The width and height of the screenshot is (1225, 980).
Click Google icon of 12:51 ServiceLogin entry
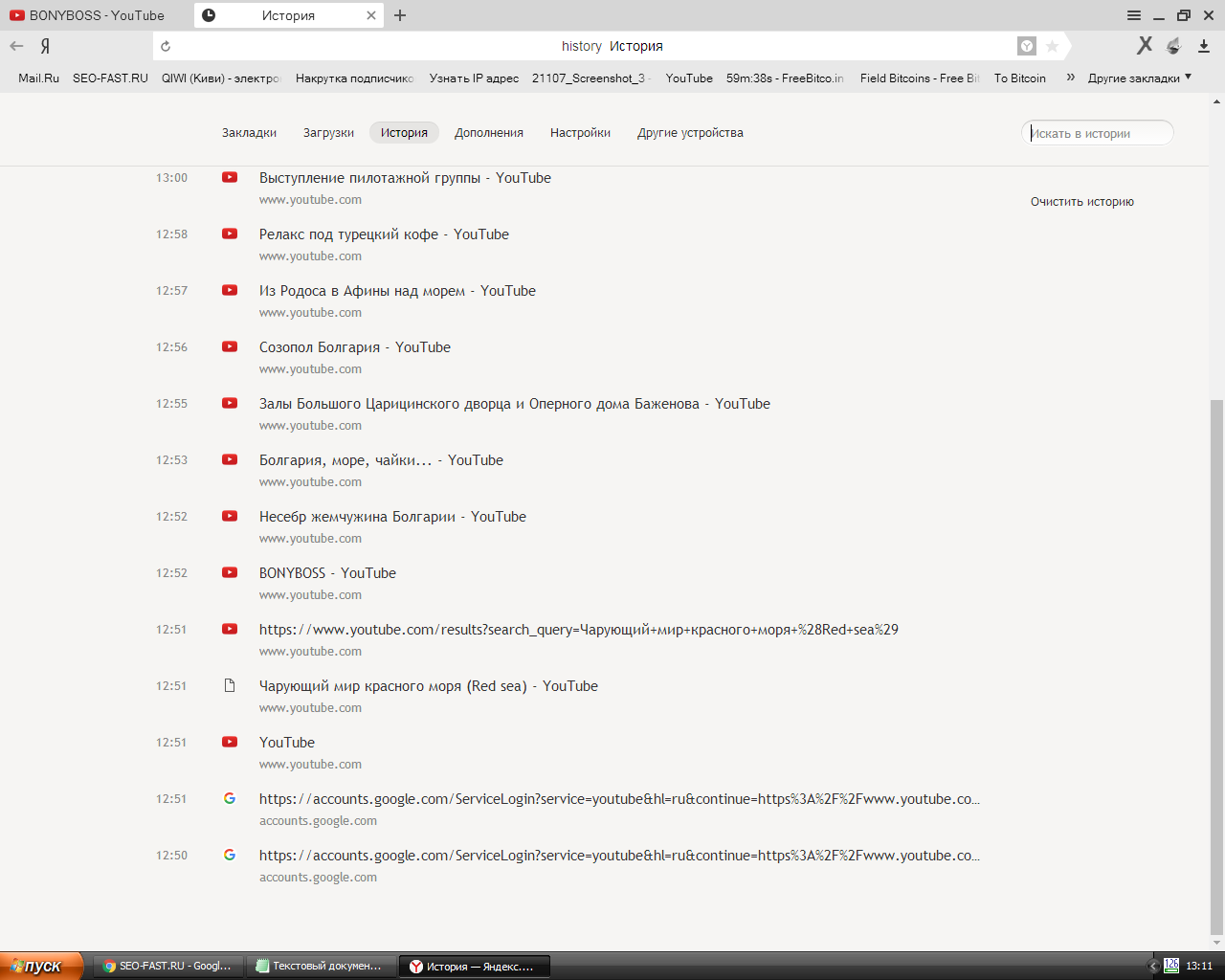click(230, 798)
